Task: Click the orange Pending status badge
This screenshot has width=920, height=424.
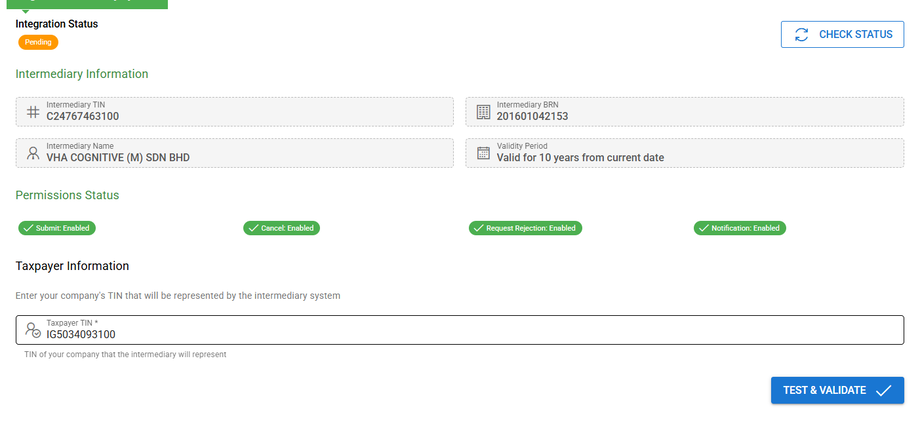Action: click(38, 42)
